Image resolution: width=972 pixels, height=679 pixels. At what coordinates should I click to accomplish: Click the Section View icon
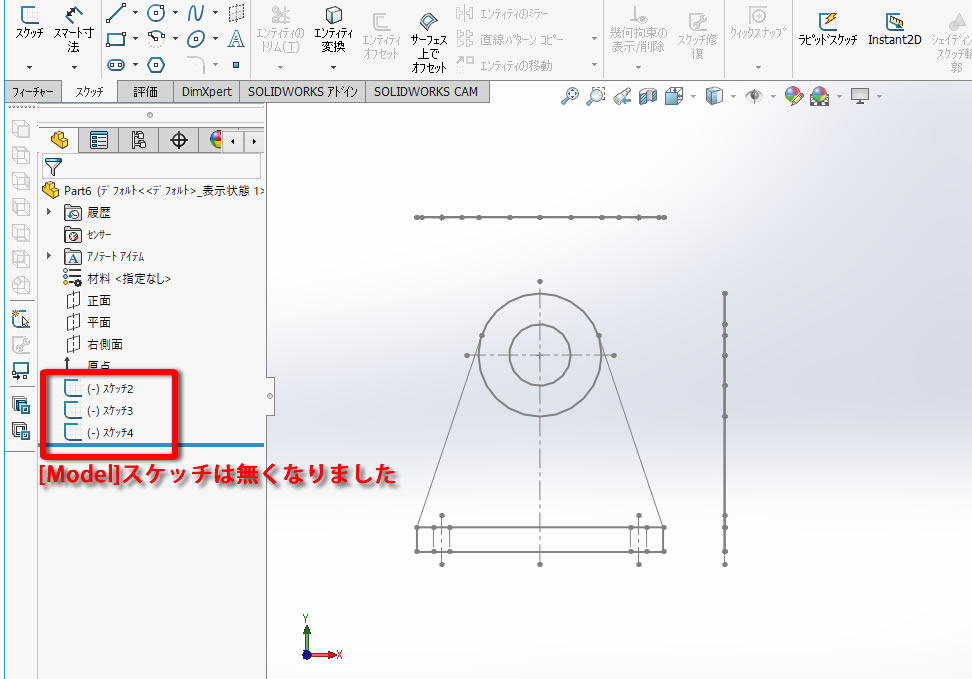(x=648, y=96)
